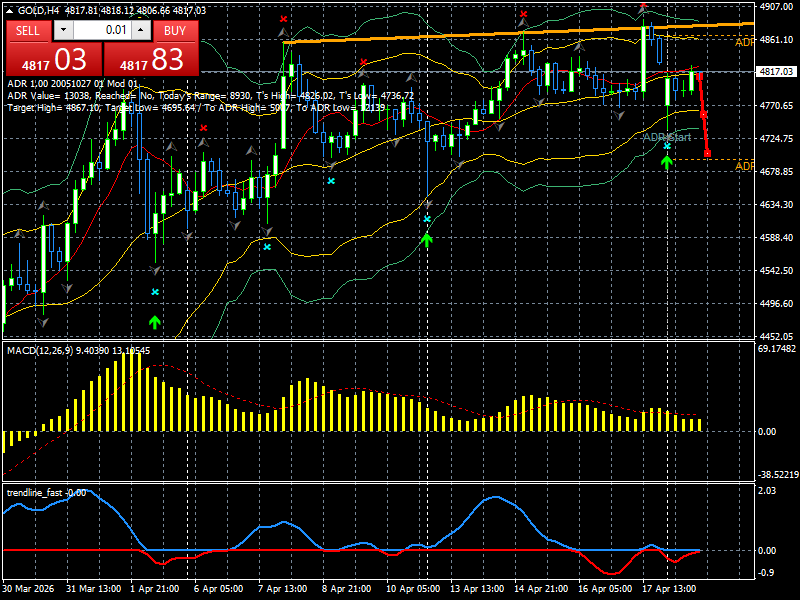This screenshot has height=600, width=800.
Task: Click the ADR Value= 13038 info line
Action: click(211, 95)
